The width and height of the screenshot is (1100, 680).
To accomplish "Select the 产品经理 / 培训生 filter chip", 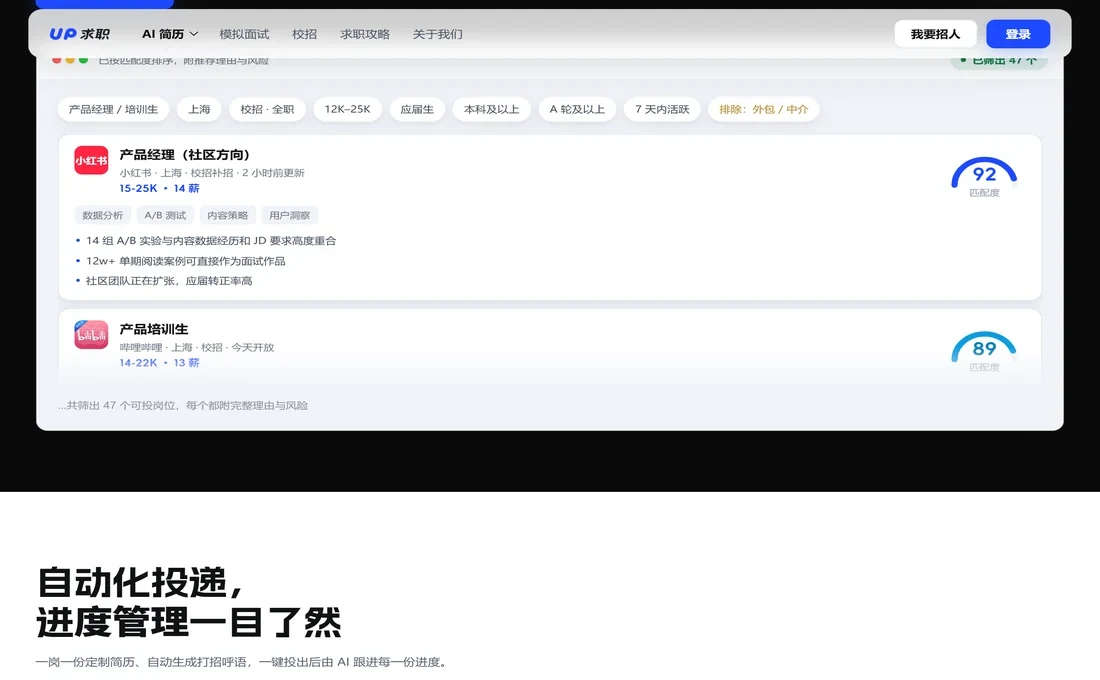I will (x=114, y=109).
